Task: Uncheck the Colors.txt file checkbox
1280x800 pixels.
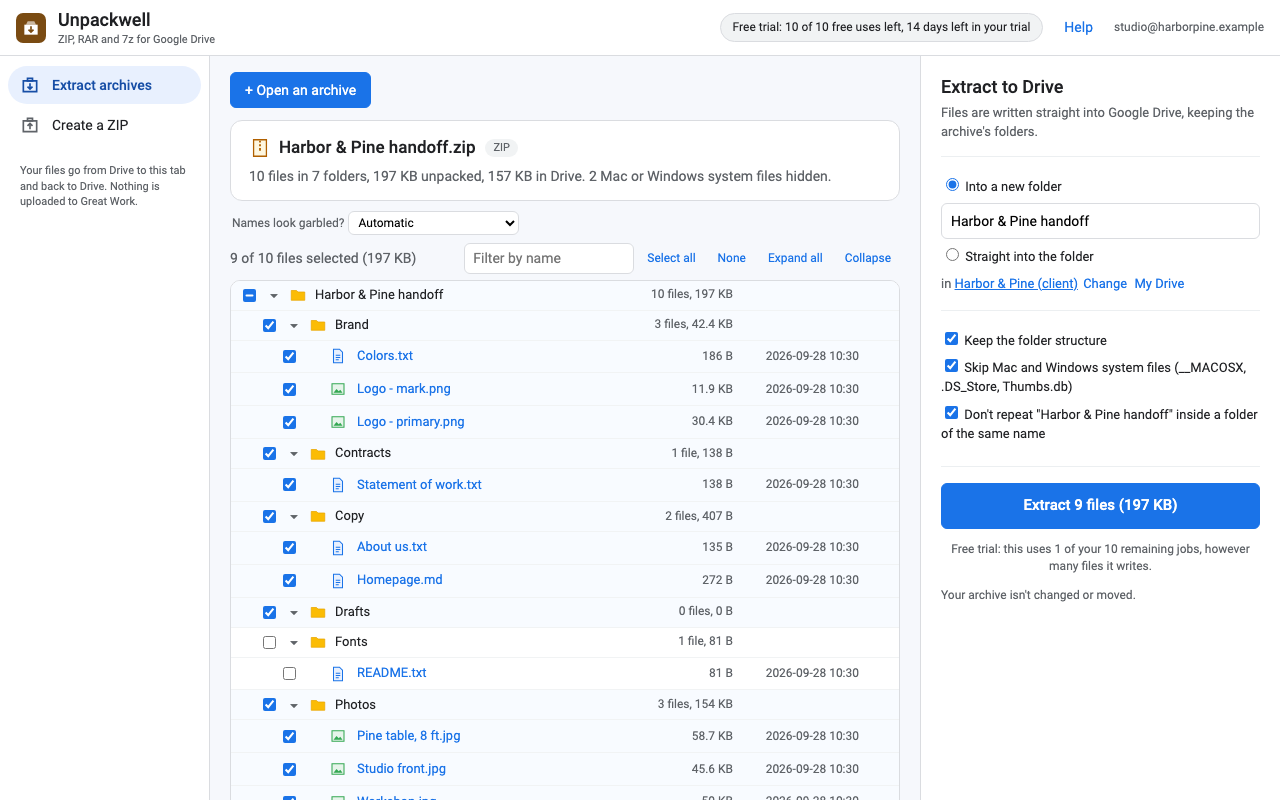Action: pos(289,356)
